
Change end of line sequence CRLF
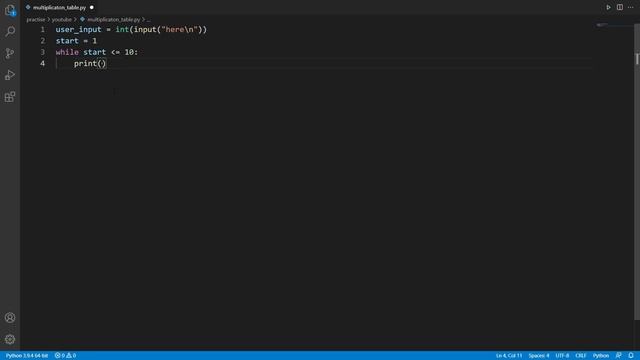coord(580,356)
